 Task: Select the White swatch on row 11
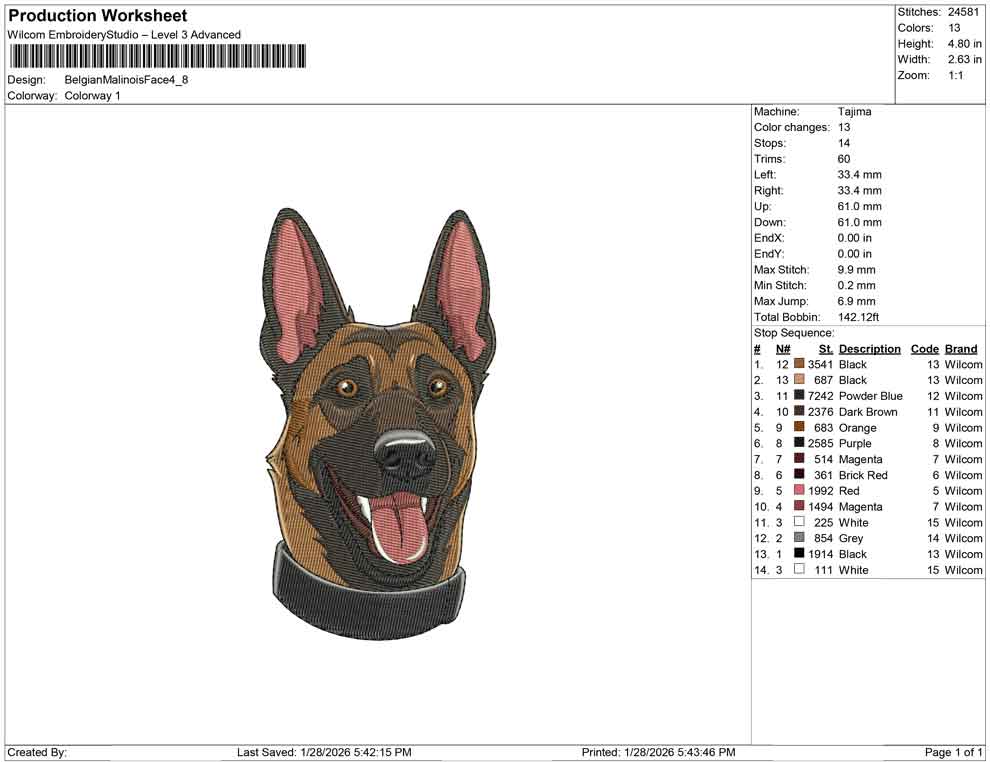tap(798, 522)
